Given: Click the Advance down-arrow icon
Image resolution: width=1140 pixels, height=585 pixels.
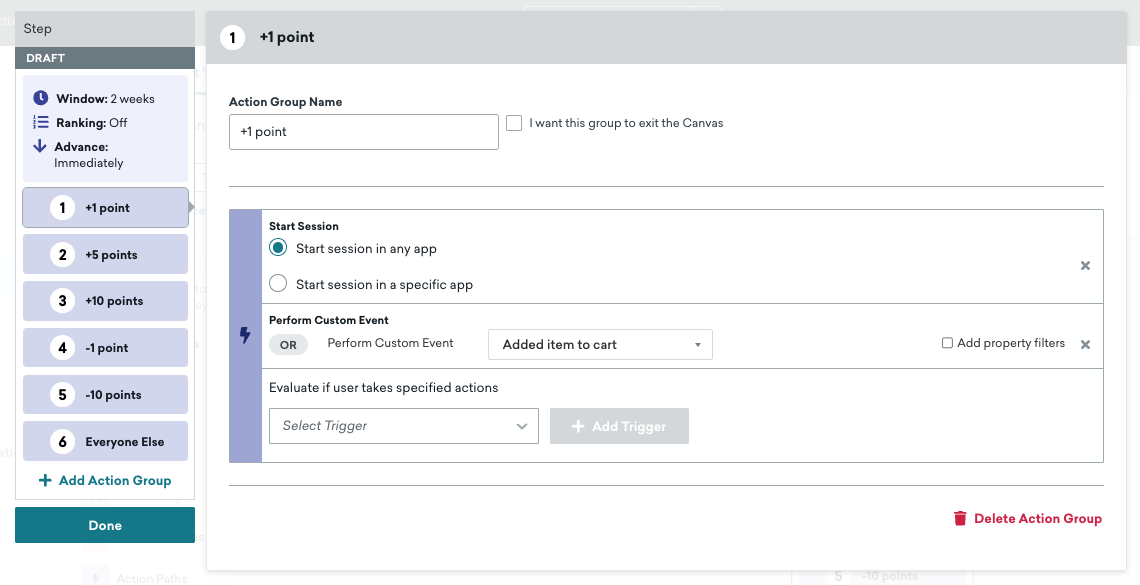Looking at the screenshot, I should [40, 146].
